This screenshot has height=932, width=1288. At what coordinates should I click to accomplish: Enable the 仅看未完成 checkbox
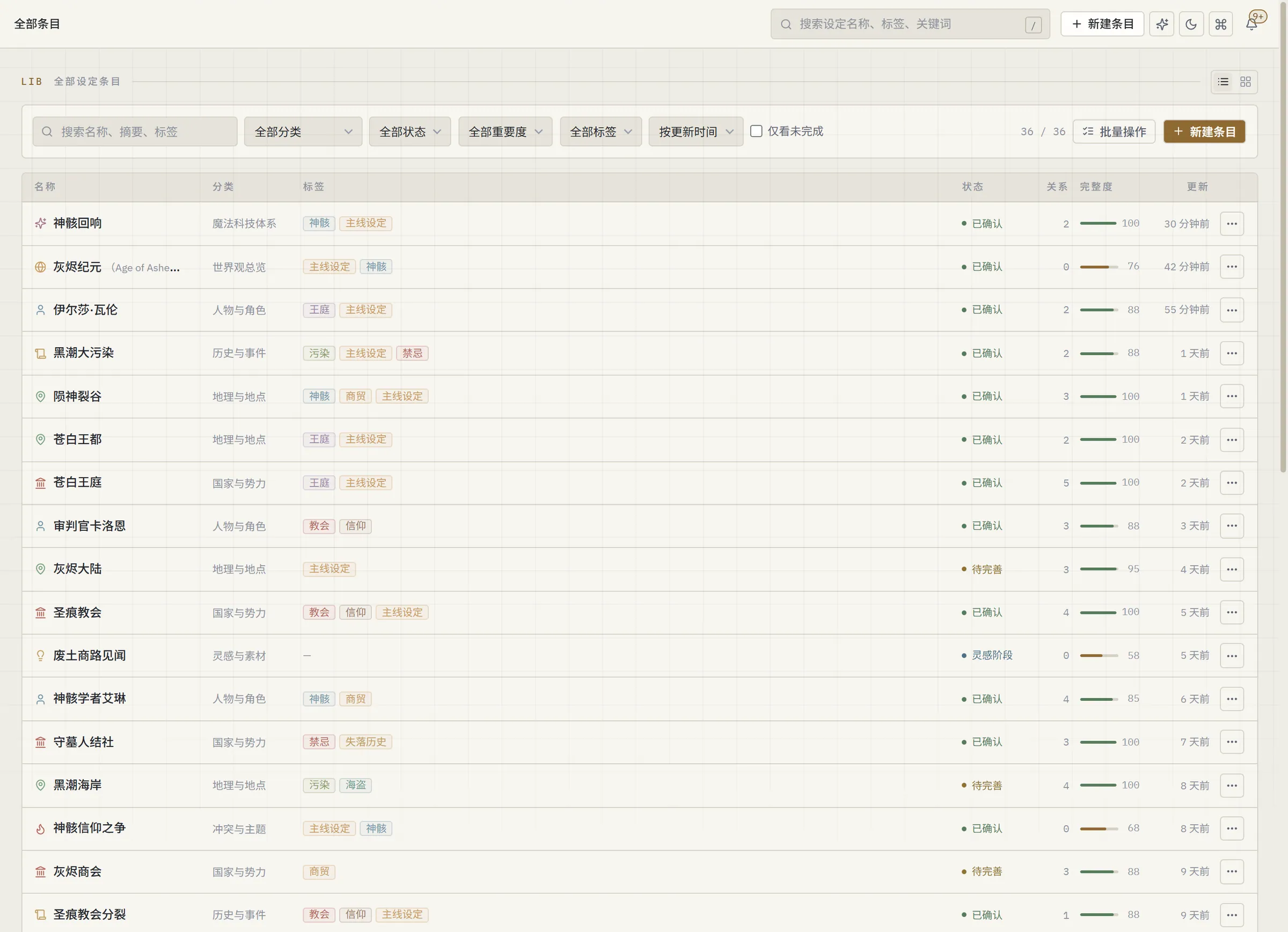(x=756, y=131)
